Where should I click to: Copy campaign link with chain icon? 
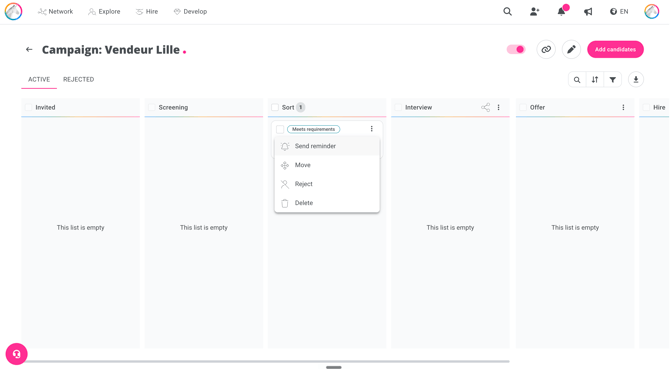pyautogui.click(x=546, y=50)
